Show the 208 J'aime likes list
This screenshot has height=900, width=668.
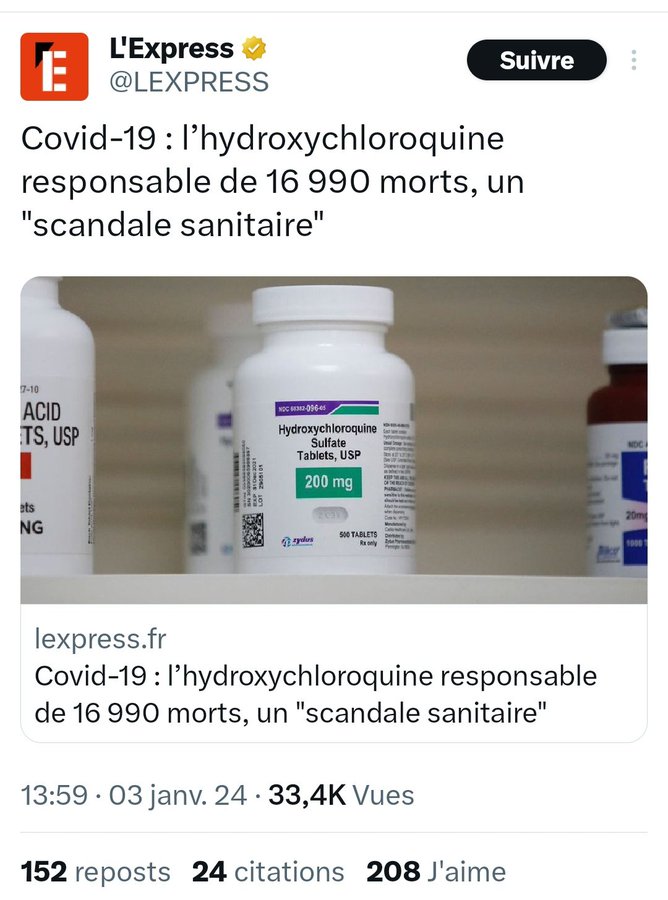pos(436,872)
